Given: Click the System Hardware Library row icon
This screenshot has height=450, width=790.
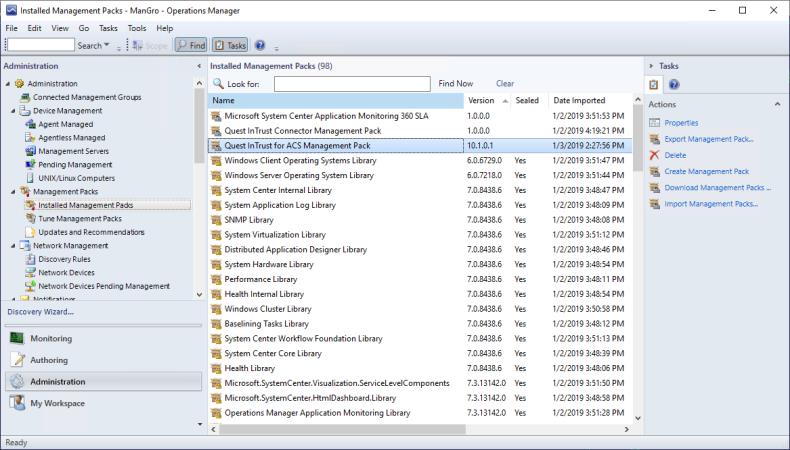Looking at the screenshot, I should 216,265.
